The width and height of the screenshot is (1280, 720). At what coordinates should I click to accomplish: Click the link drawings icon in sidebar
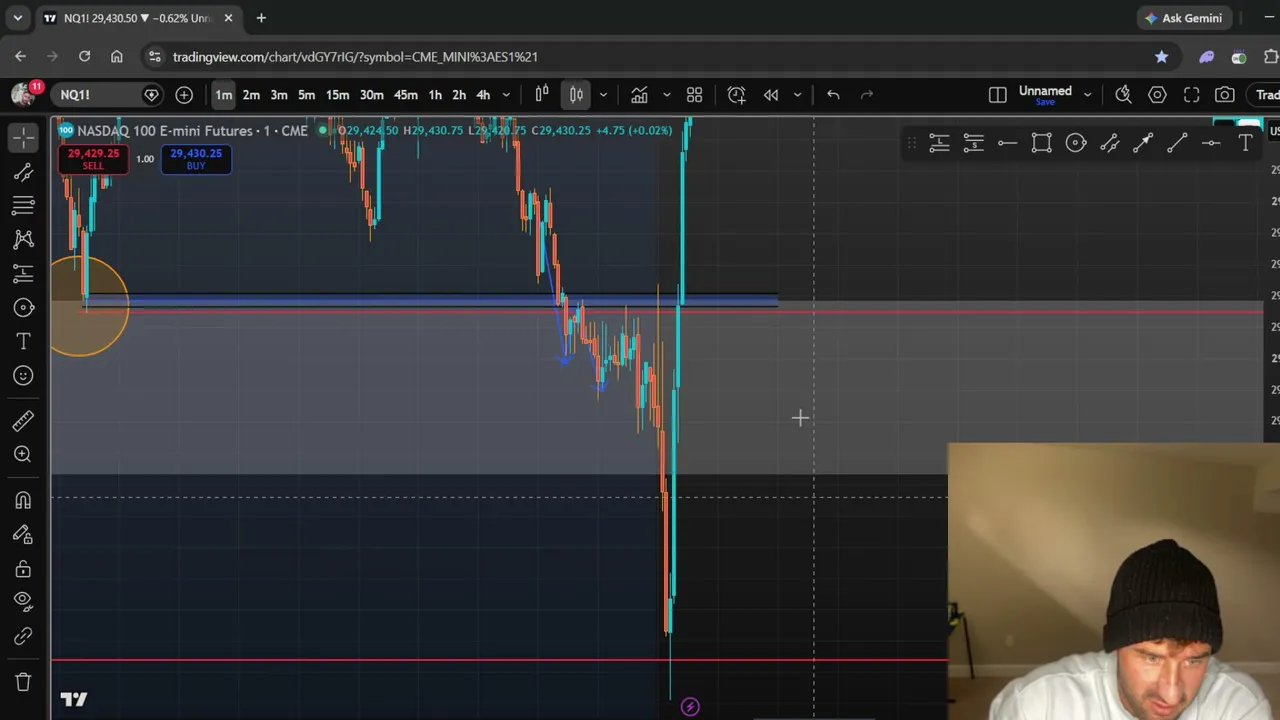click(23, 636)
